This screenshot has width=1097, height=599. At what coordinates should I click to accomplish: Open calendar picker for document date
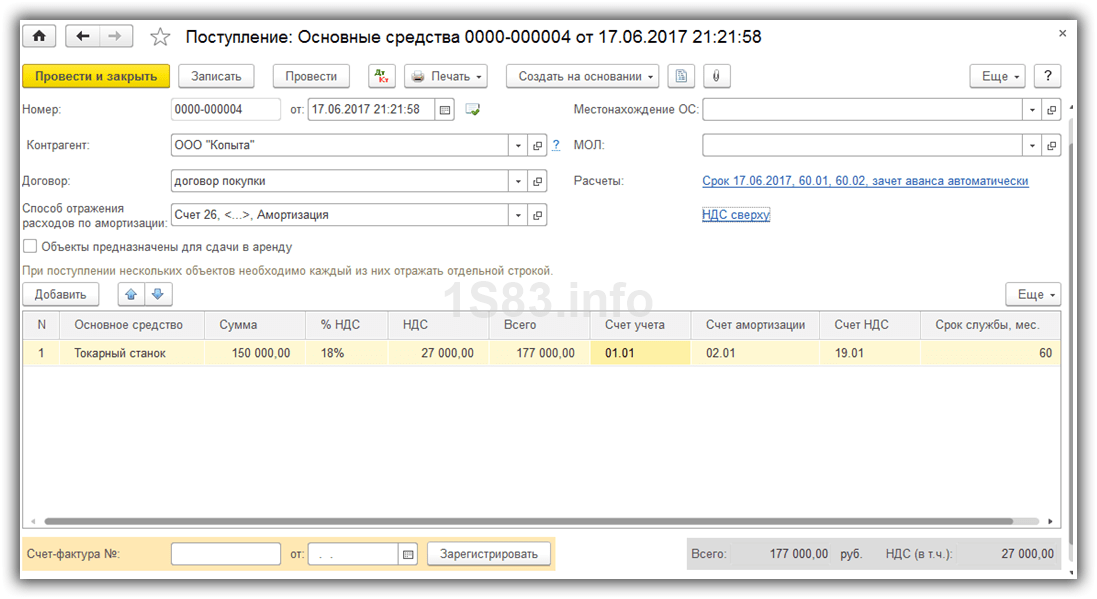(444, 110)
